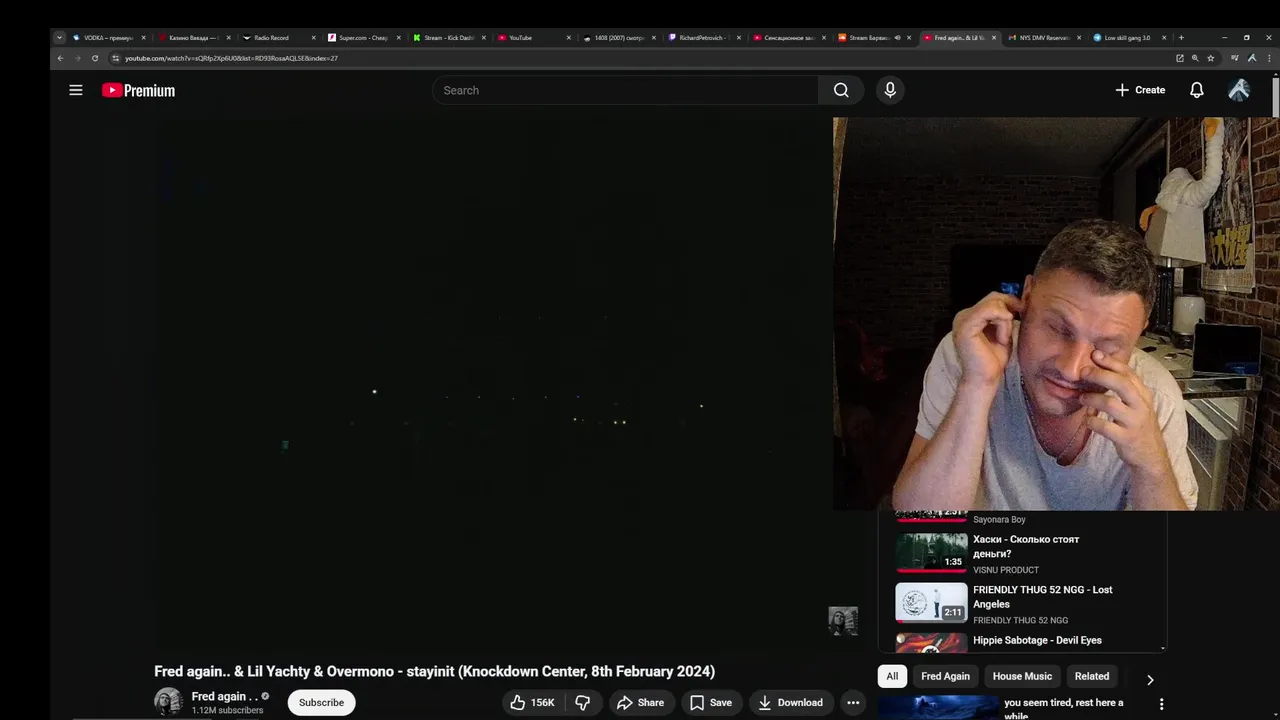
Task: Open the account avatar menu
Action: click(1239, 90)
